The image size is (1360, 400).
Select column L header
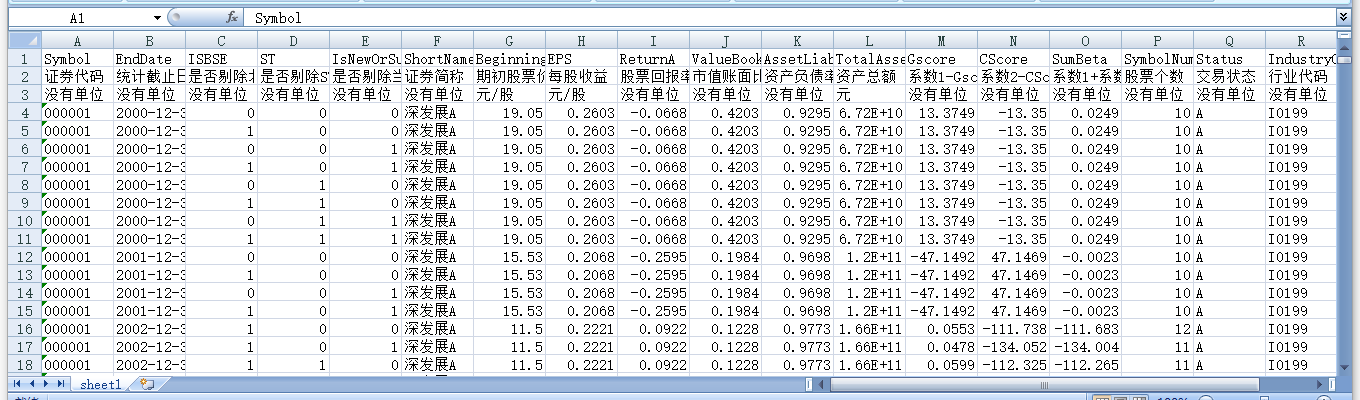(x=869, y=41)
